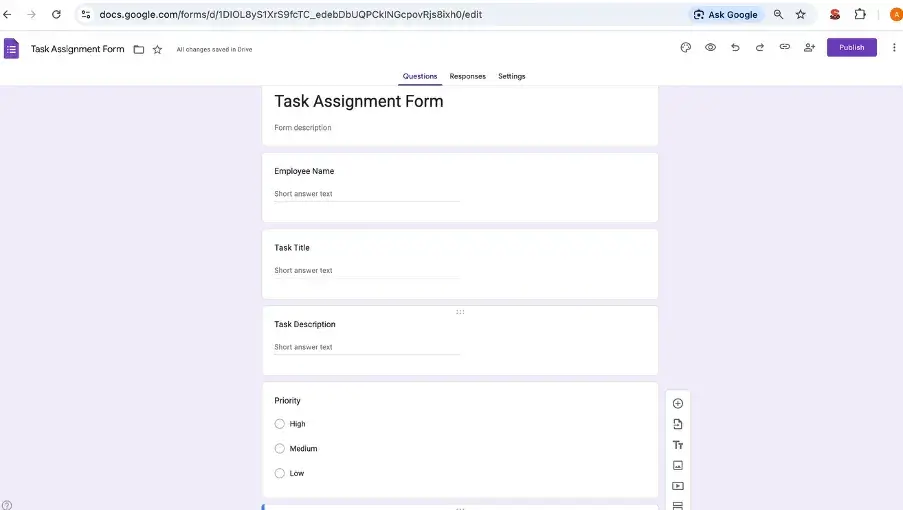Screen dimensions: 904x510
Task: Undo the last change
Action: coord(735,47)
